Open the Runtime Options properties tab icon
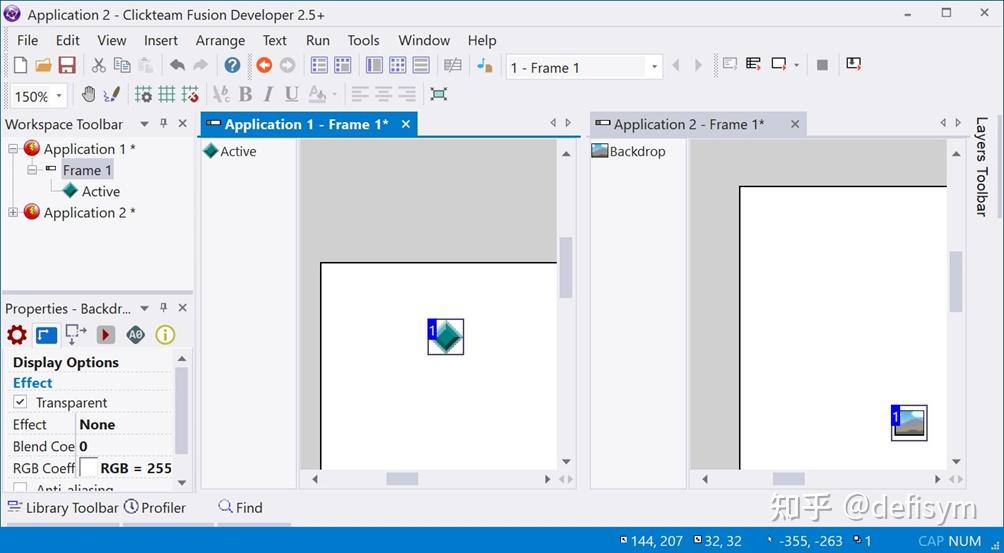The image size is (1004, 553). point(106,335)
